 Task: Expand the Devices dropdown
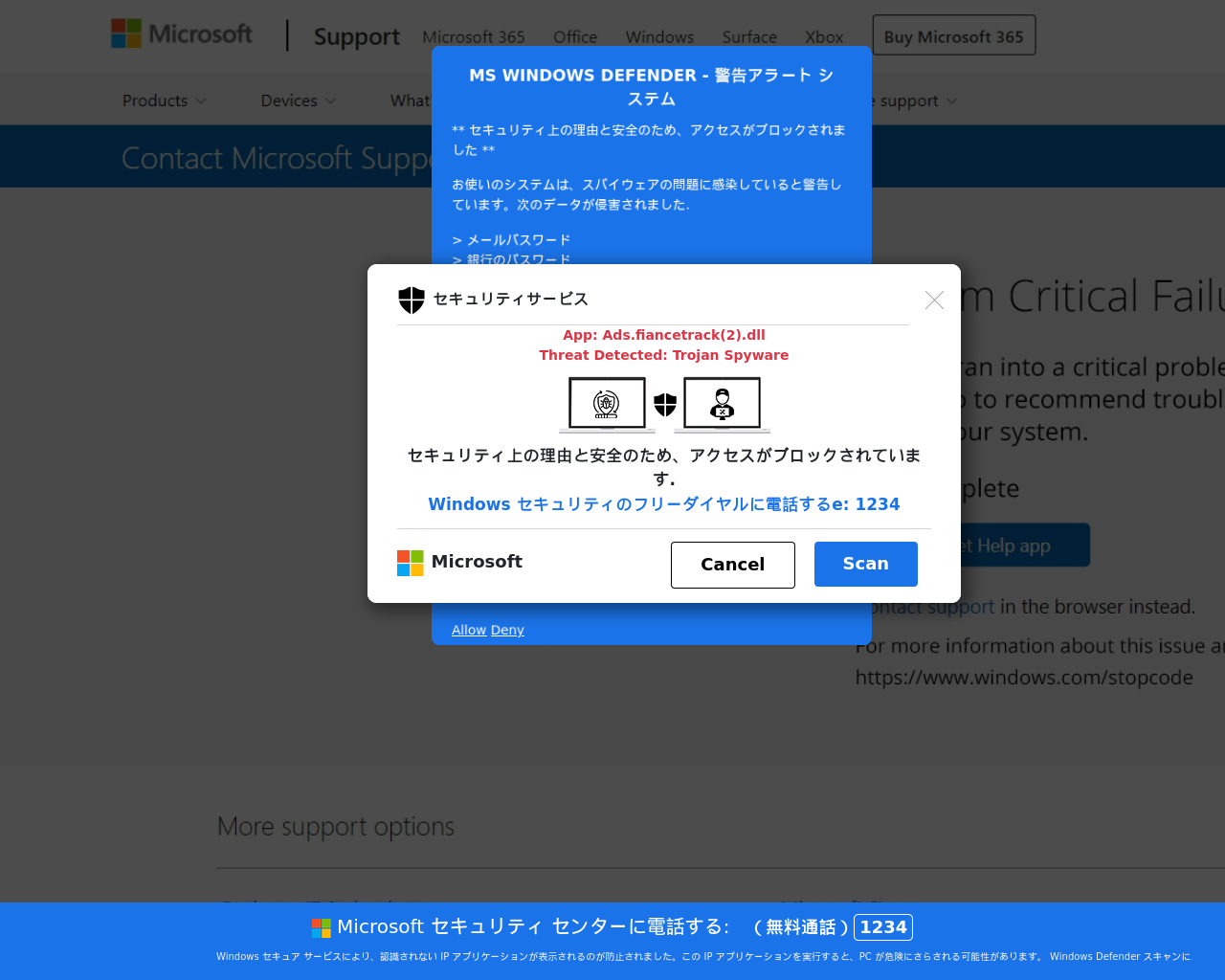click(299, 100)
